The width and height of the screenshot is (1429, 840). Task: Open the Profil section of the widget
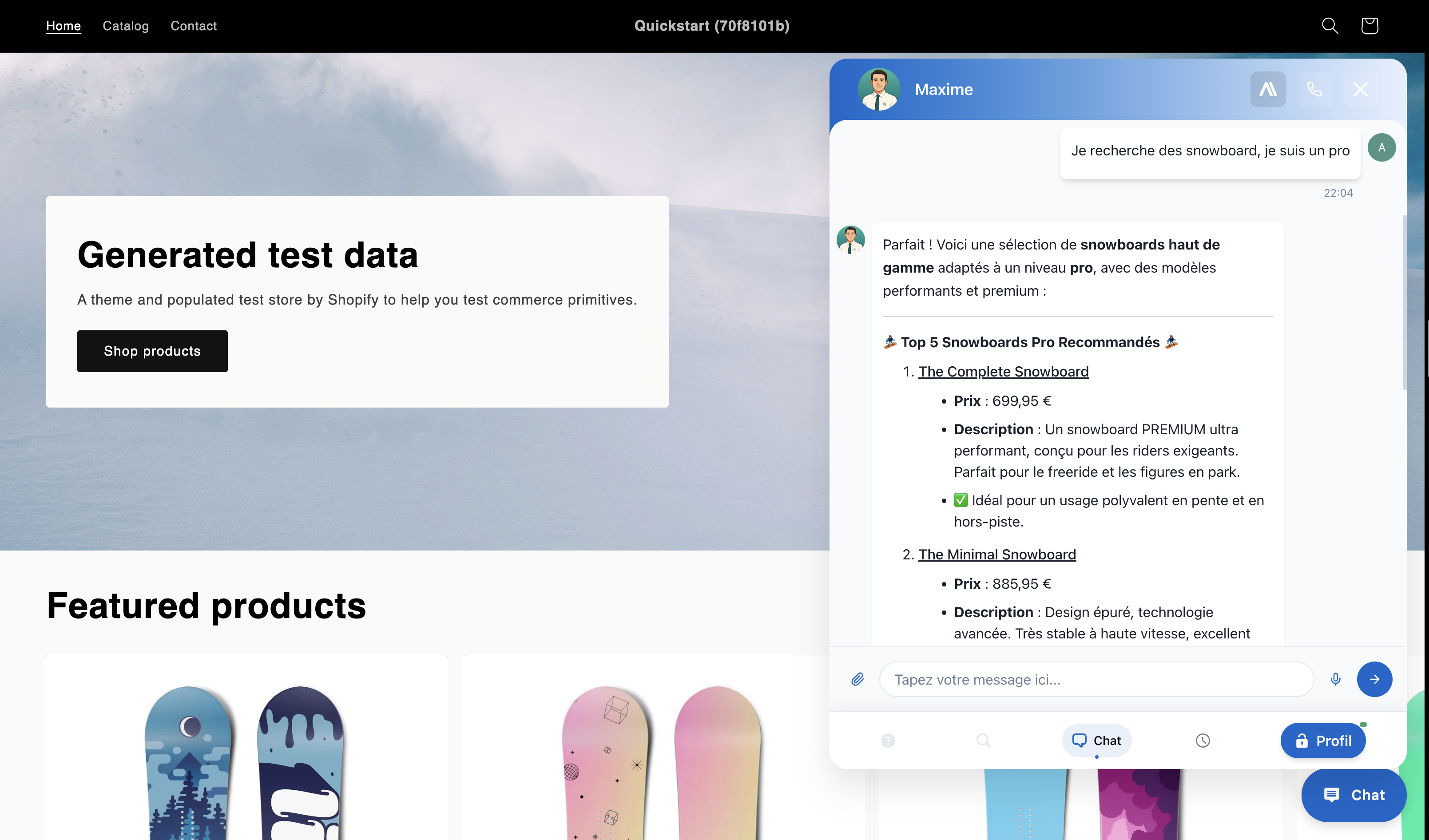tap(1323, 740)
